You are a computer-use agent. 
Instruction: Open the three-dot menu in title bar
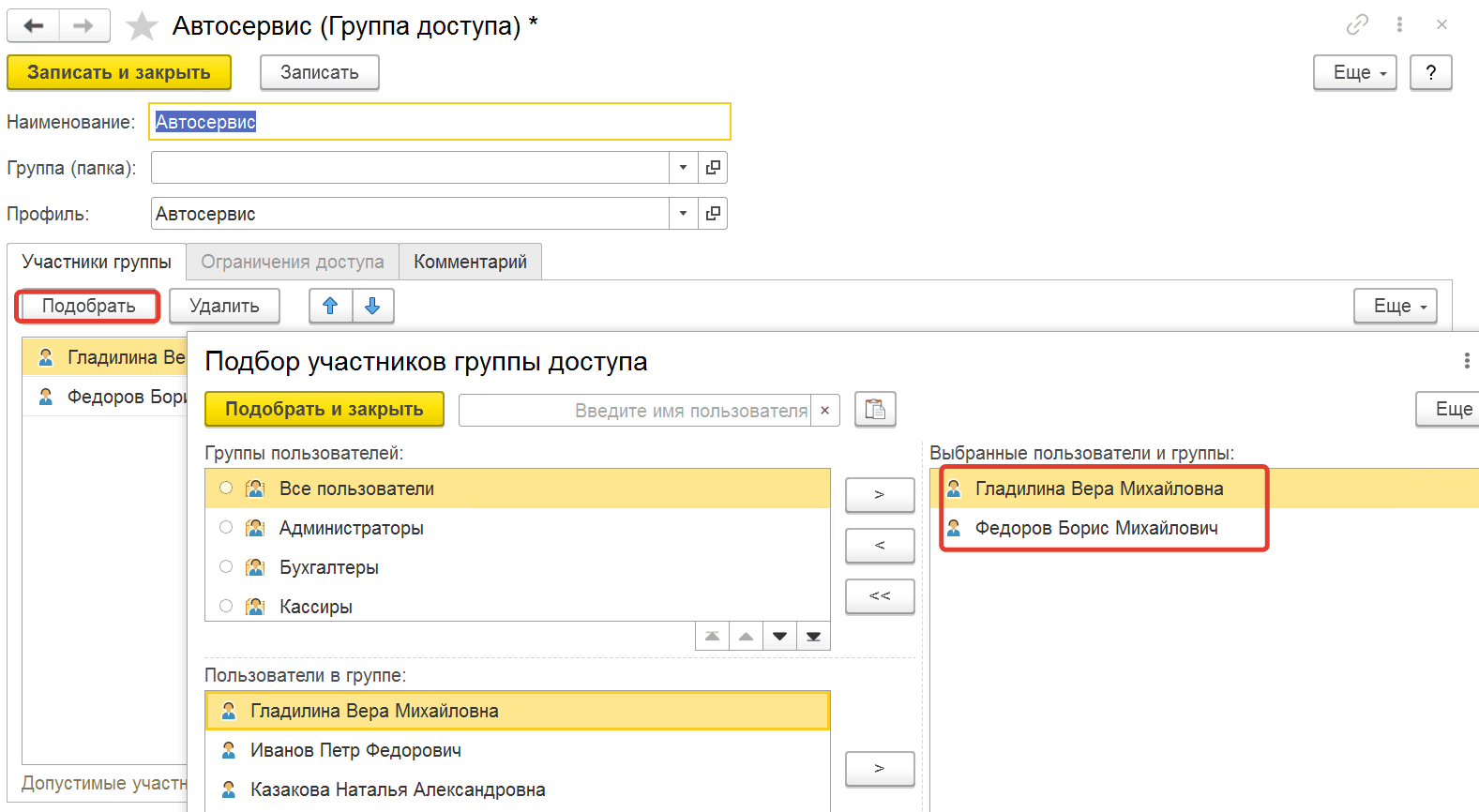(x=1399, y=24)
